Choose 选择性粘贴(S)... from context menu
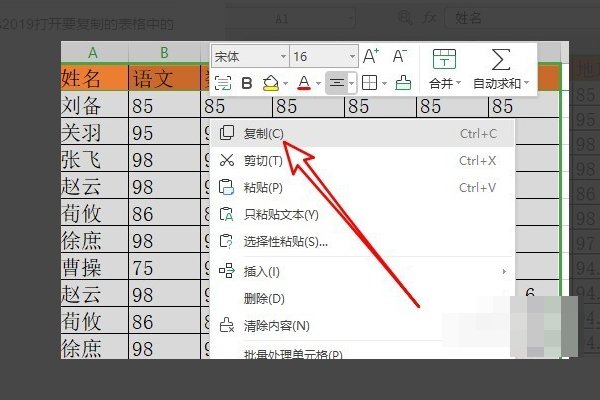 [x=363, y=242]
